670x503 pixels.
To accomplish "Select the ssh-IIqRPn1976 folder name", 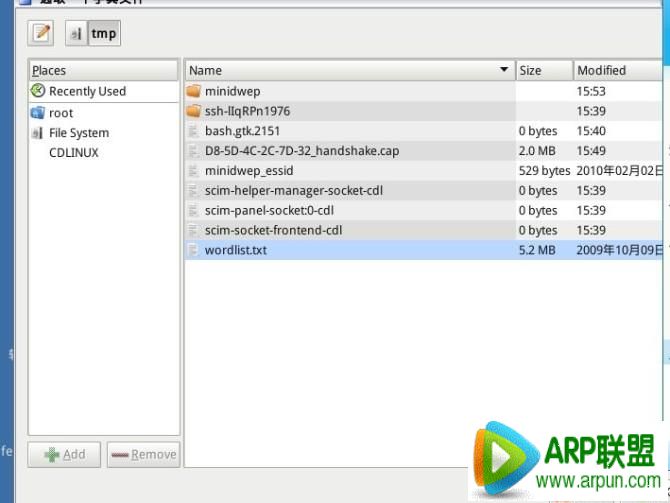I will pos(247,111).
